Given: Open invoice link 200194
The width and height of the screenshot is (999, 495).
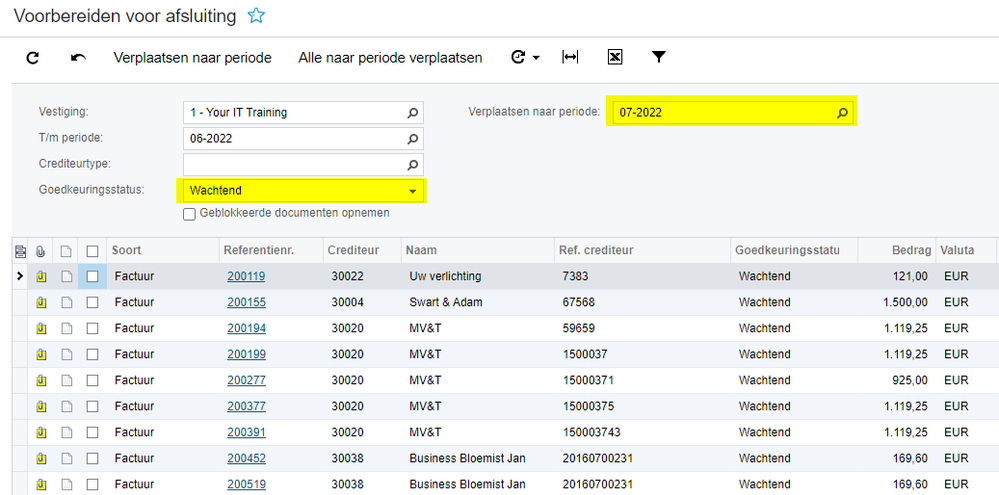Looking at the screenshot, I should [x=246, y=328].
